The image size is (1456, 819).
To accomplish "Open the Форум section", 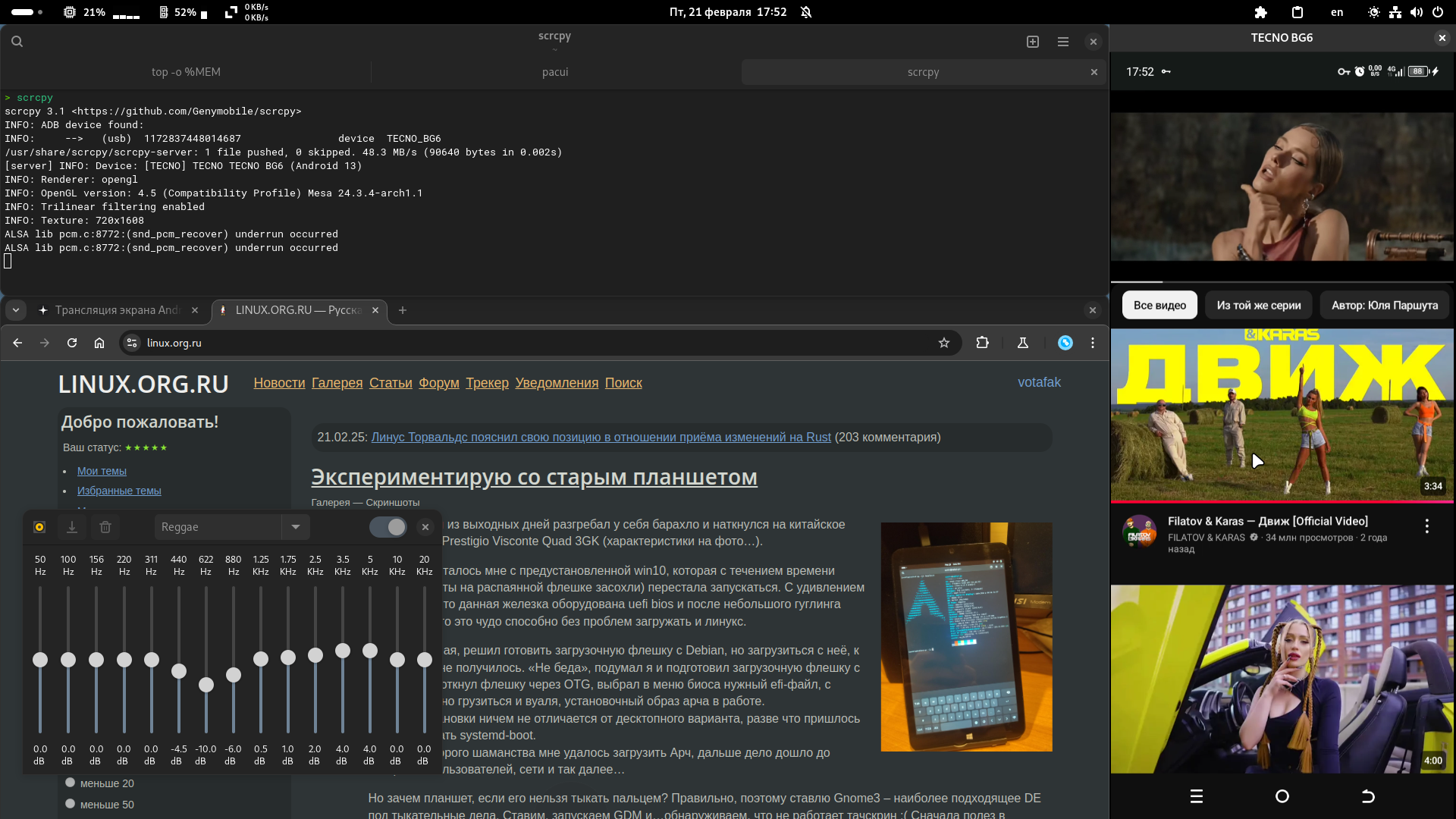I will [439, 383].
